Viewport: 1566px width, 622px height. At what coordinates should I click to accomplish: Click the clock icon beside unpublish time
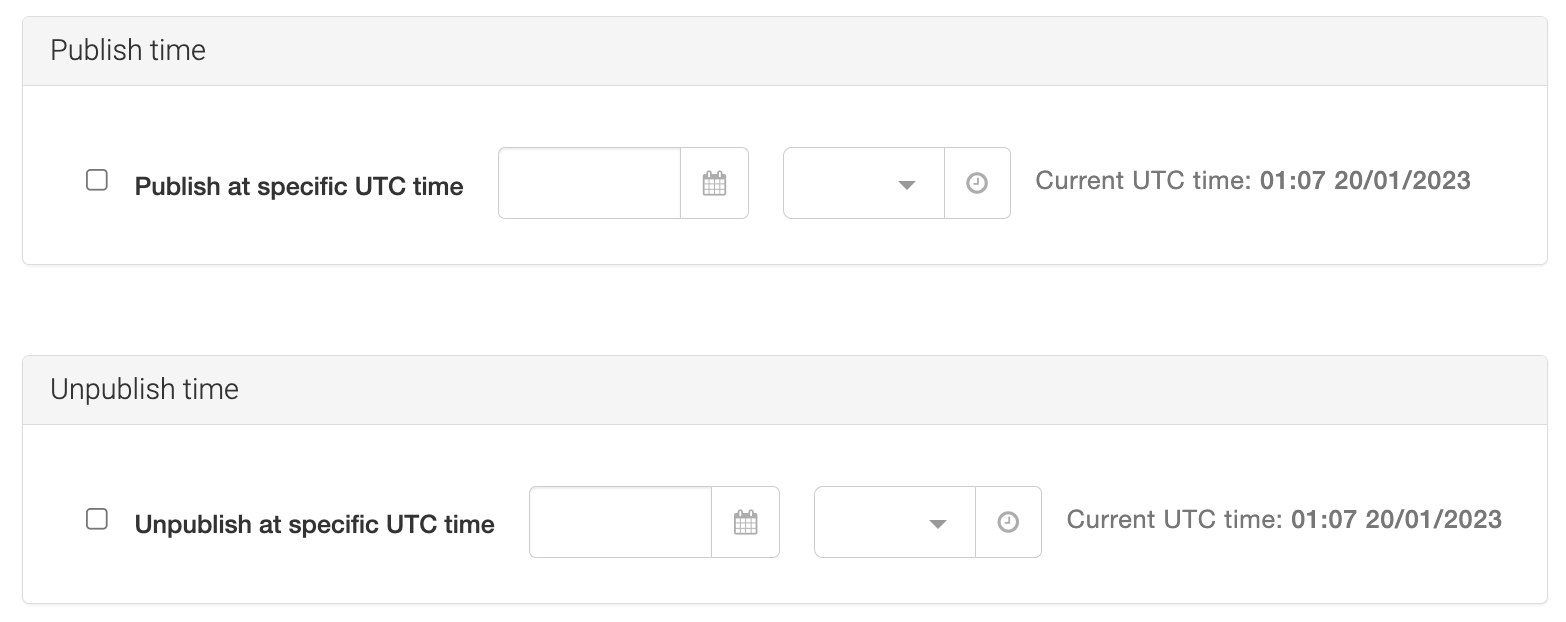(1008, 522)
